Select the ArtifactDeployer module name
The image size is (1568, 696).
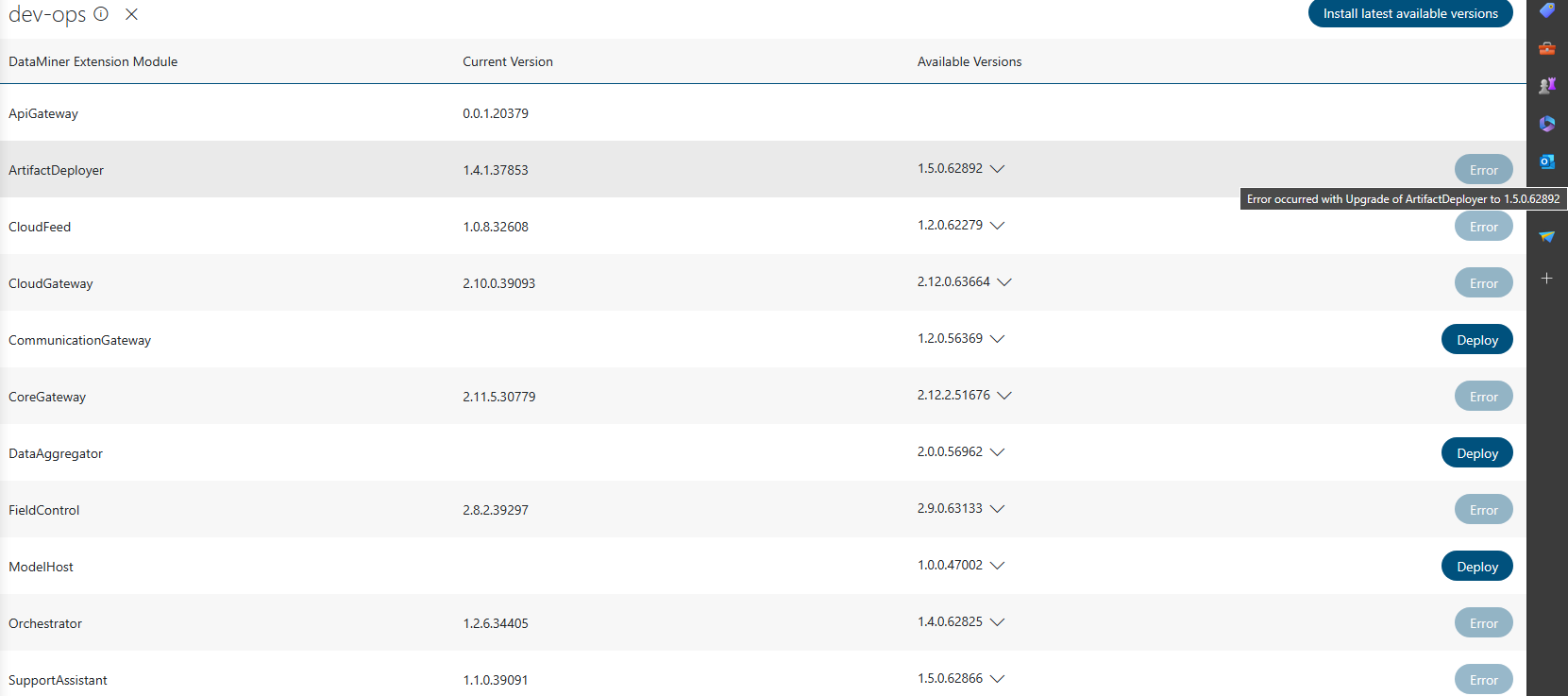pos(56,170)
